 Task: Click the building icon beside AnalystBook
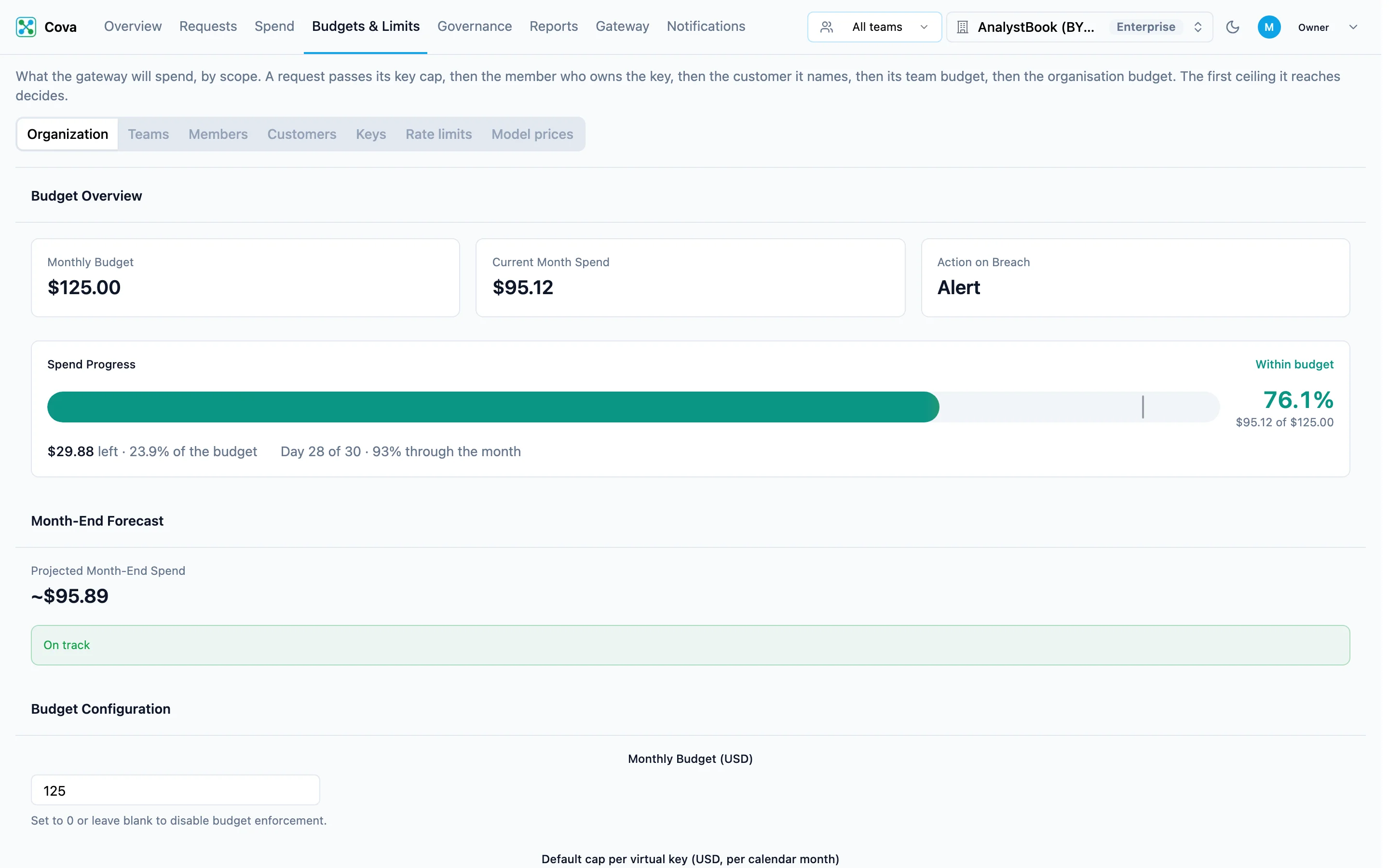point(963,27)
